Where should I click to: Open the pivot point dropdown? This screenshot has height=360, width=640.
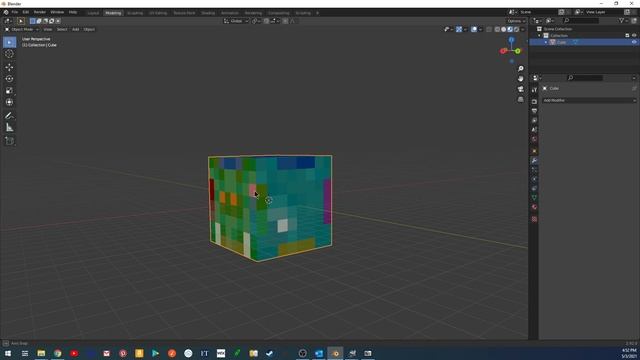256,21
